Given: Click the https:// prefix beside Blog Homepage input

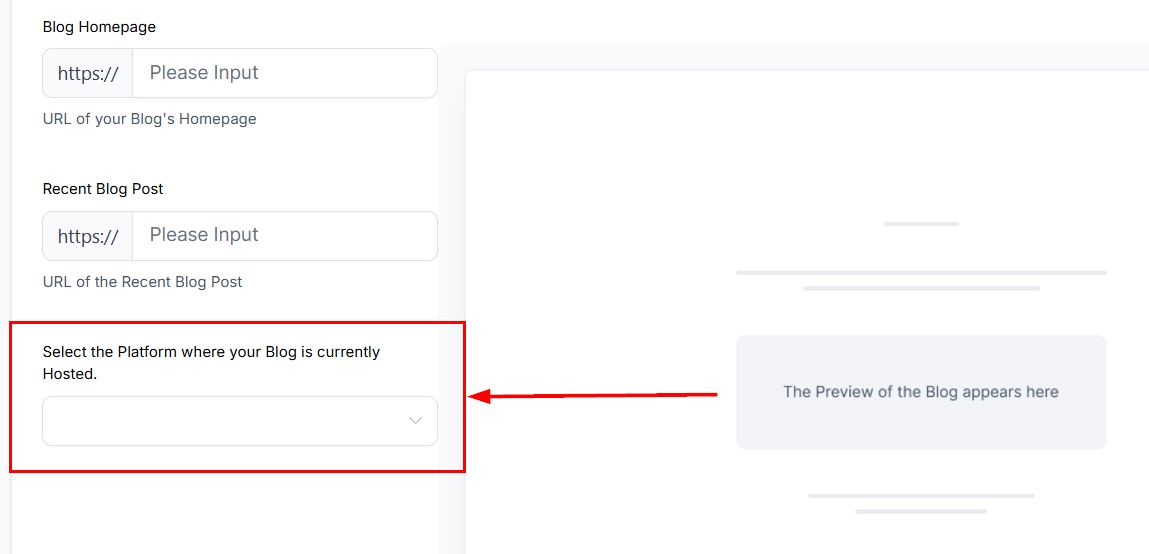Looking at the screenshot, I should (x=88, y=73).
